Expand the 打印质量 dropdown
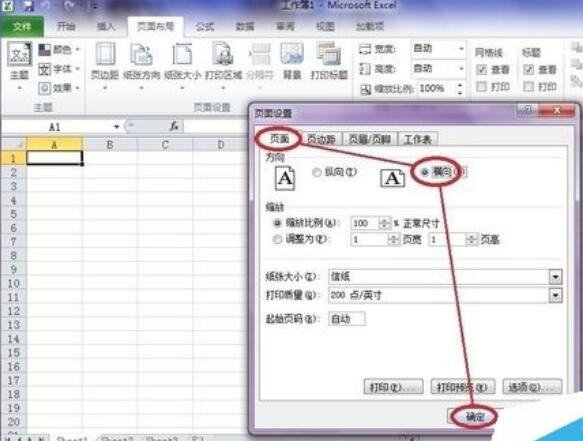The image size is (583, 441). [555, 296]
